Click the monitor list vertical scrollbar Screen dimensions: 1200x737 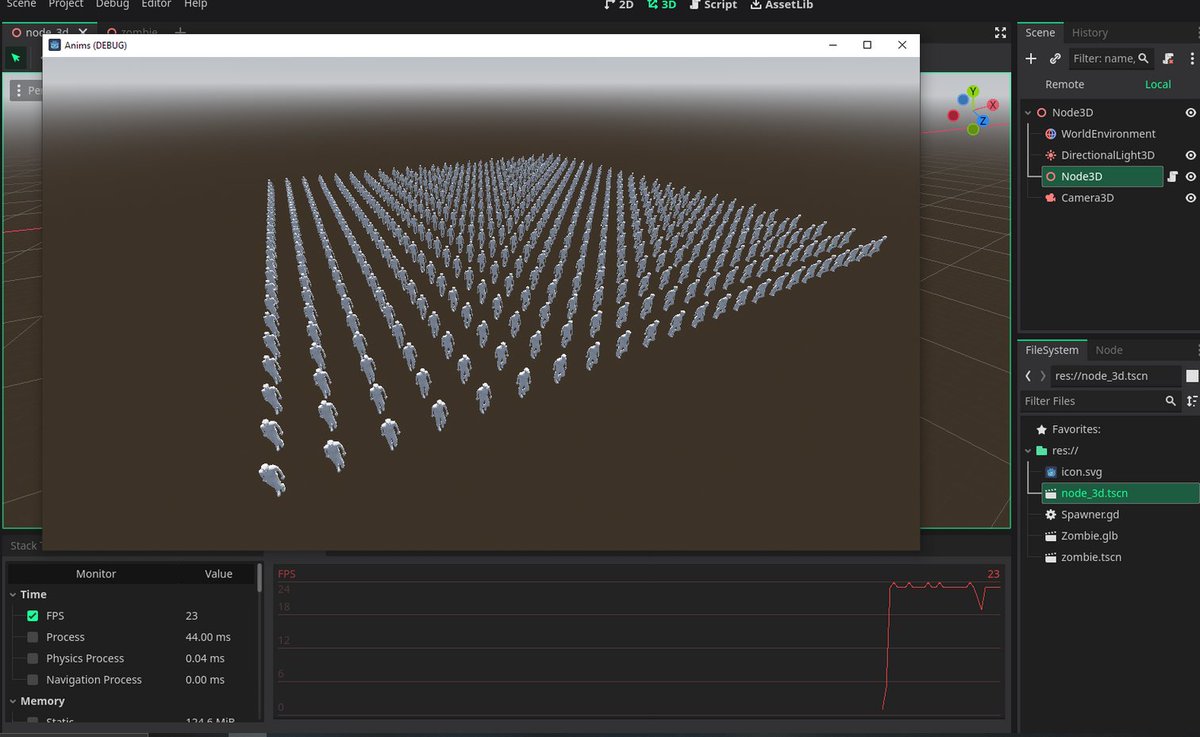pos(260,577)
